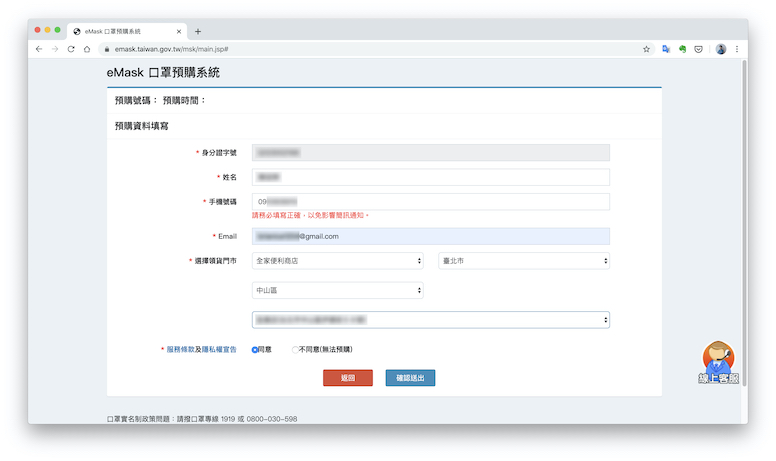776x461 pixels.
Task: Open the Evernote extension icon
Action: [682, 49]
